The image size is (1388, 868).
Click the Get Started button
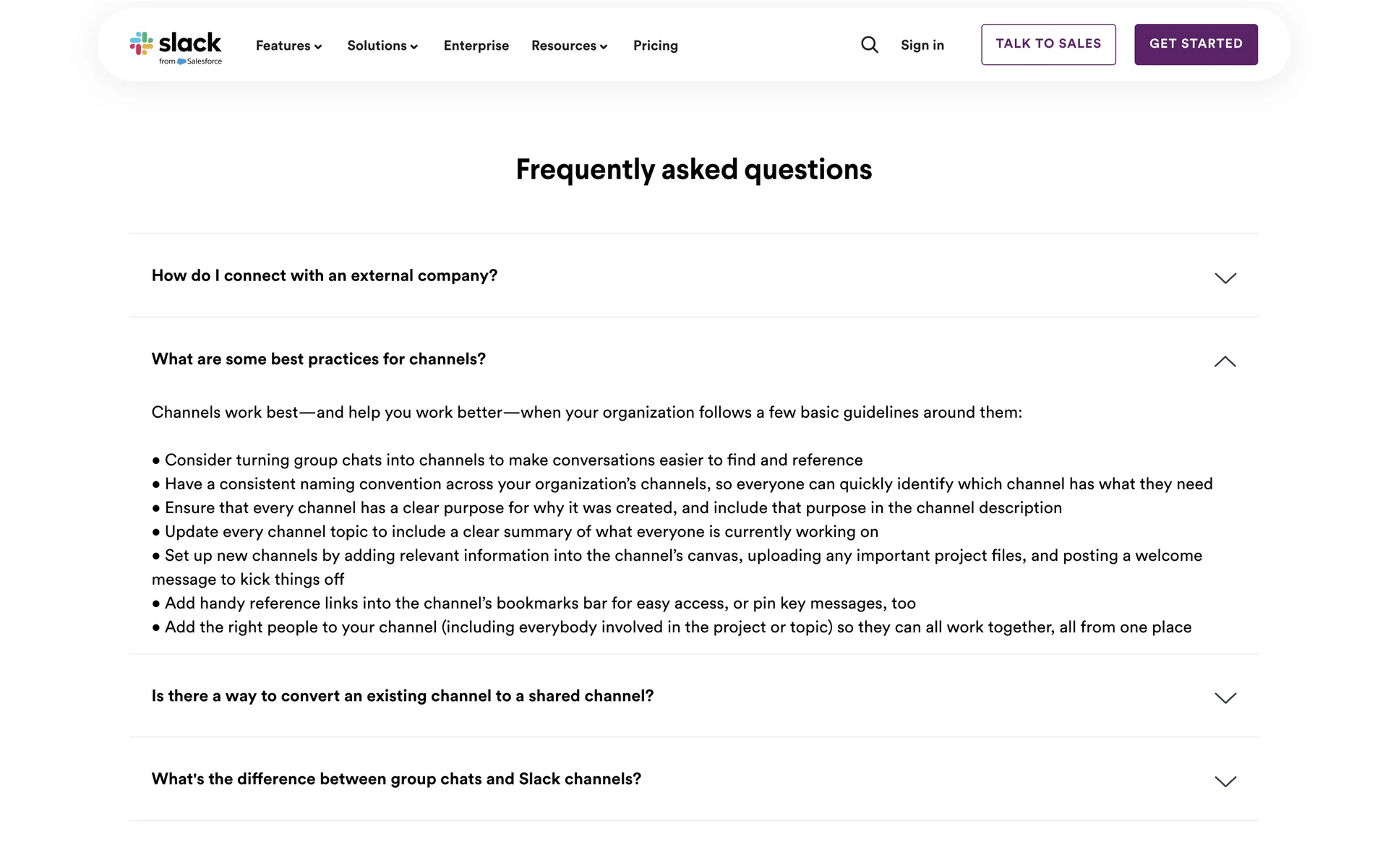pos(1196,44)
